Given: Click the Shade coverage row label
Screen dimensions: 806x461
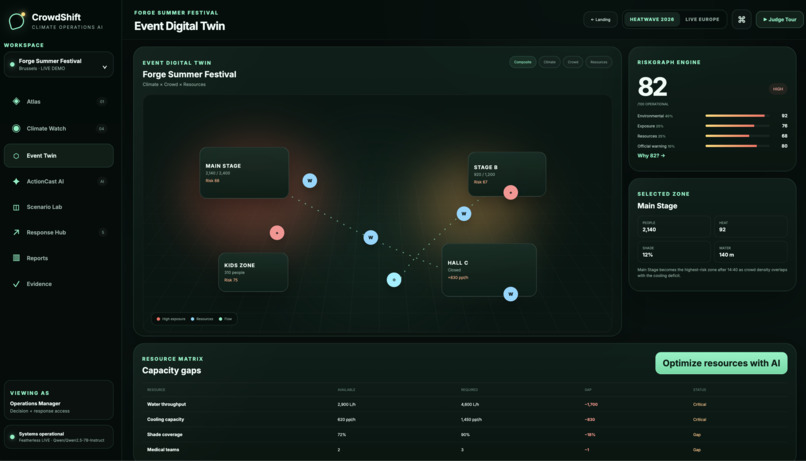Looking at the screenshot, I should pos(164,435).
